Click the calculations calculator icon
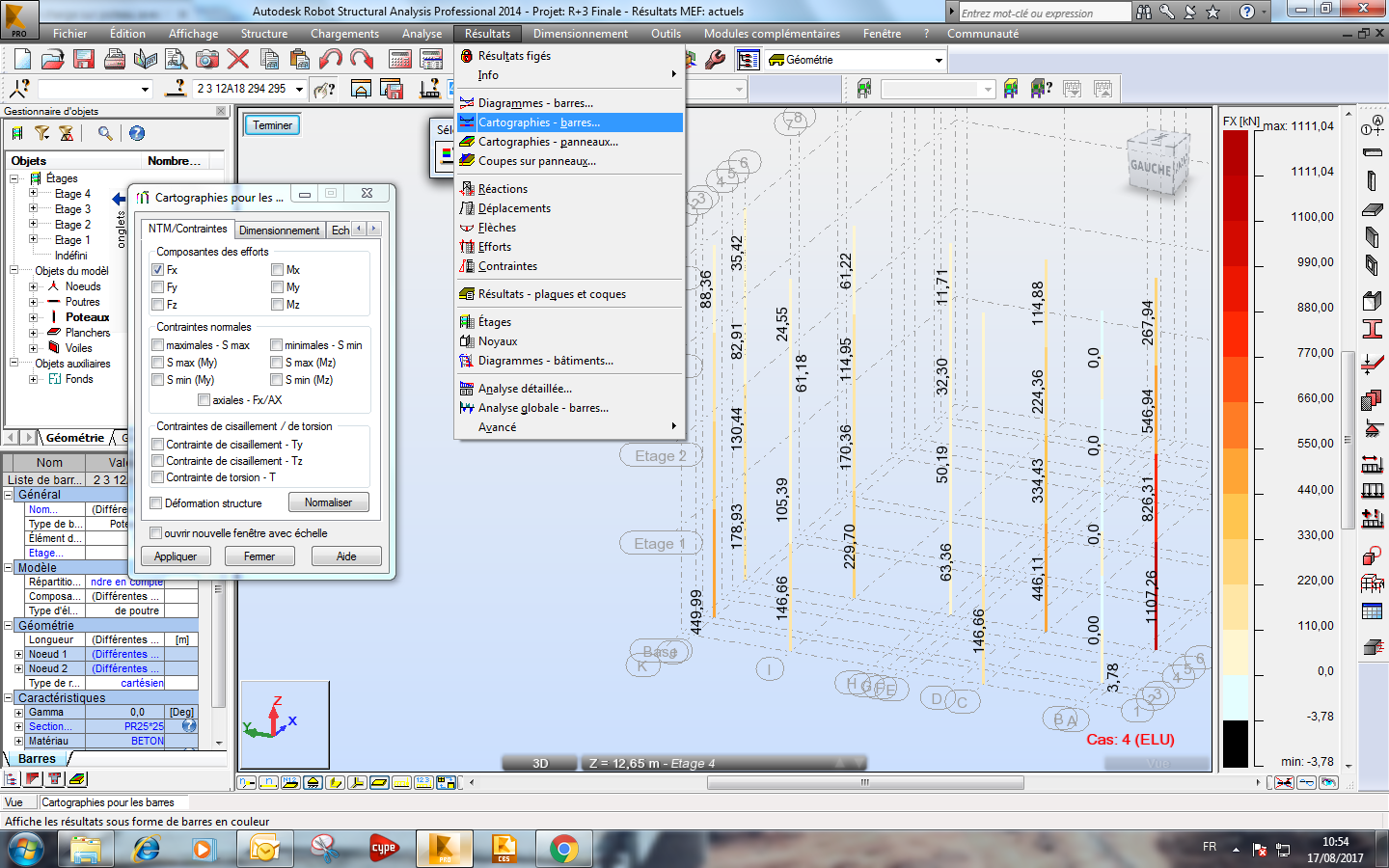 (x=400, y=60)
